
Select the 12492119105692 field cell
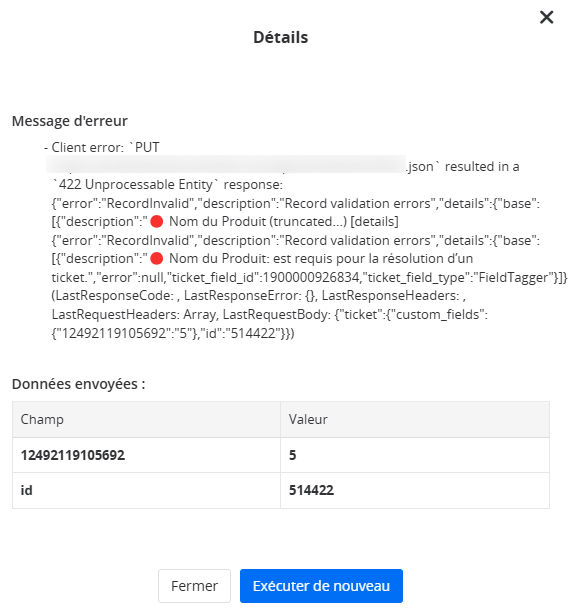(x=146, y=455)
